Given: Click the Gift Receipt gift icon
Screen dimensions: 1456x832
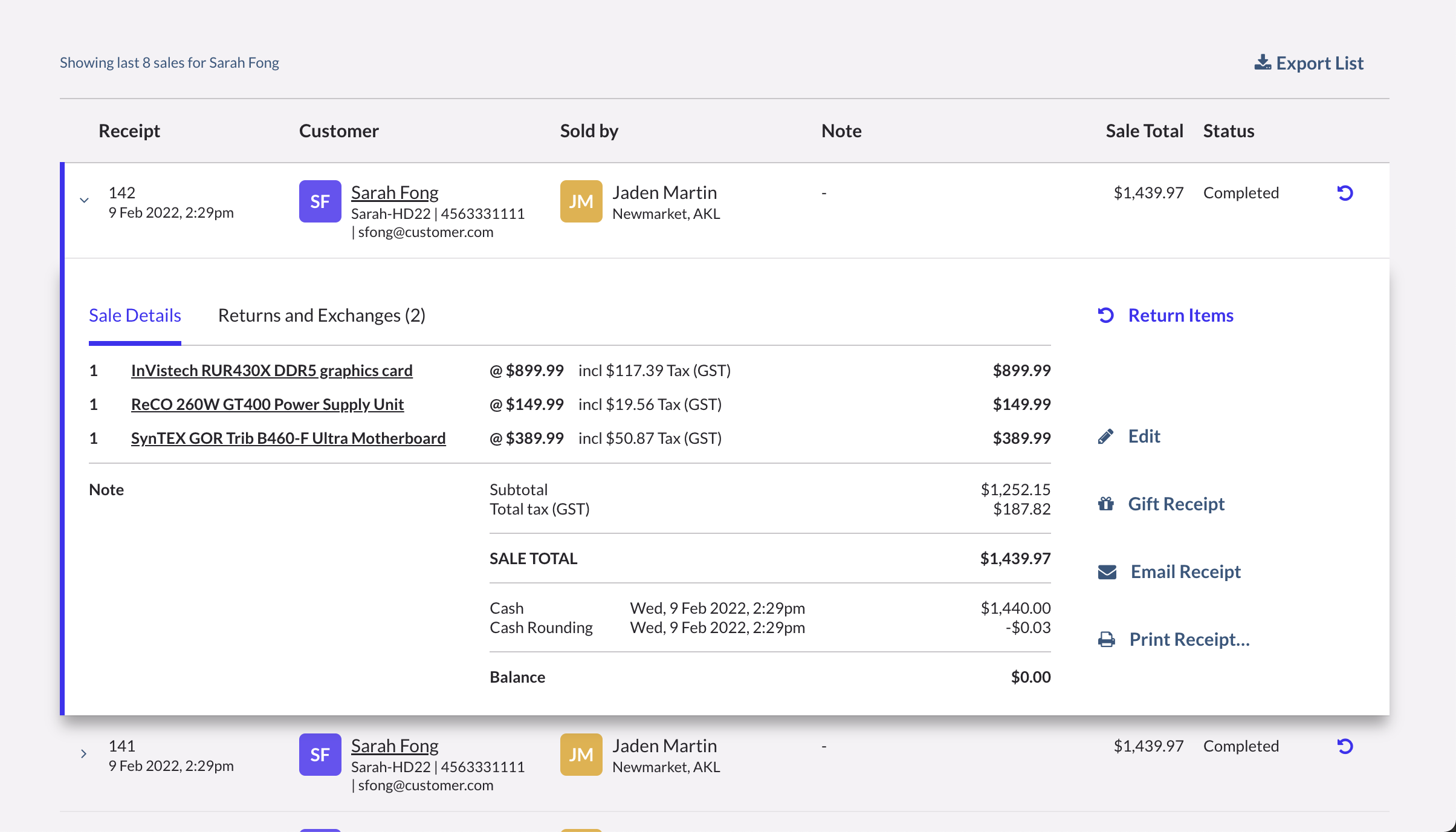Looking at the screenshot, I should (x=1106, y=504).
